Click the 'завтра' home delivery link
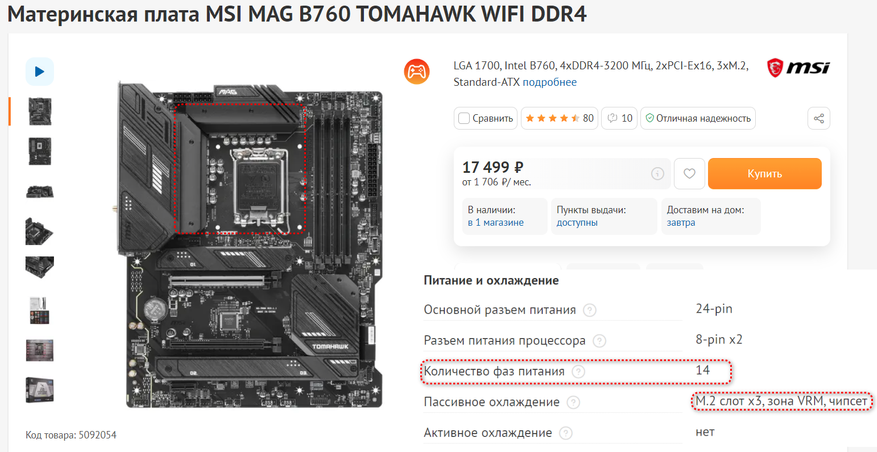This screenshot has width=877, height=452. click(681, 223)
